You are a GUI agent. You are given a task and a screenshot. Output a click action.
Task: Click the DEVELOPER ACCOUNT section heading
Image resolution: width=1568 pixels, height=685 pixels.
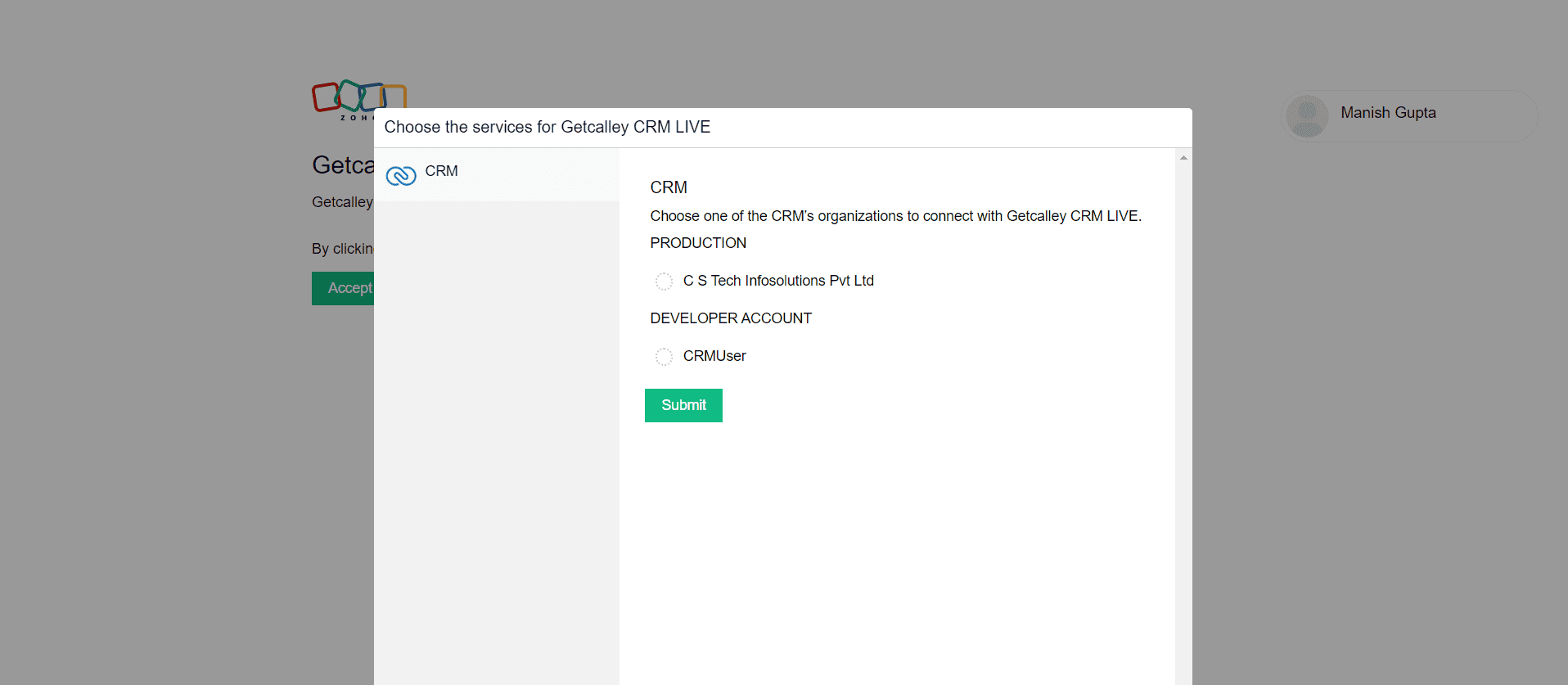[x=731, y=318]
